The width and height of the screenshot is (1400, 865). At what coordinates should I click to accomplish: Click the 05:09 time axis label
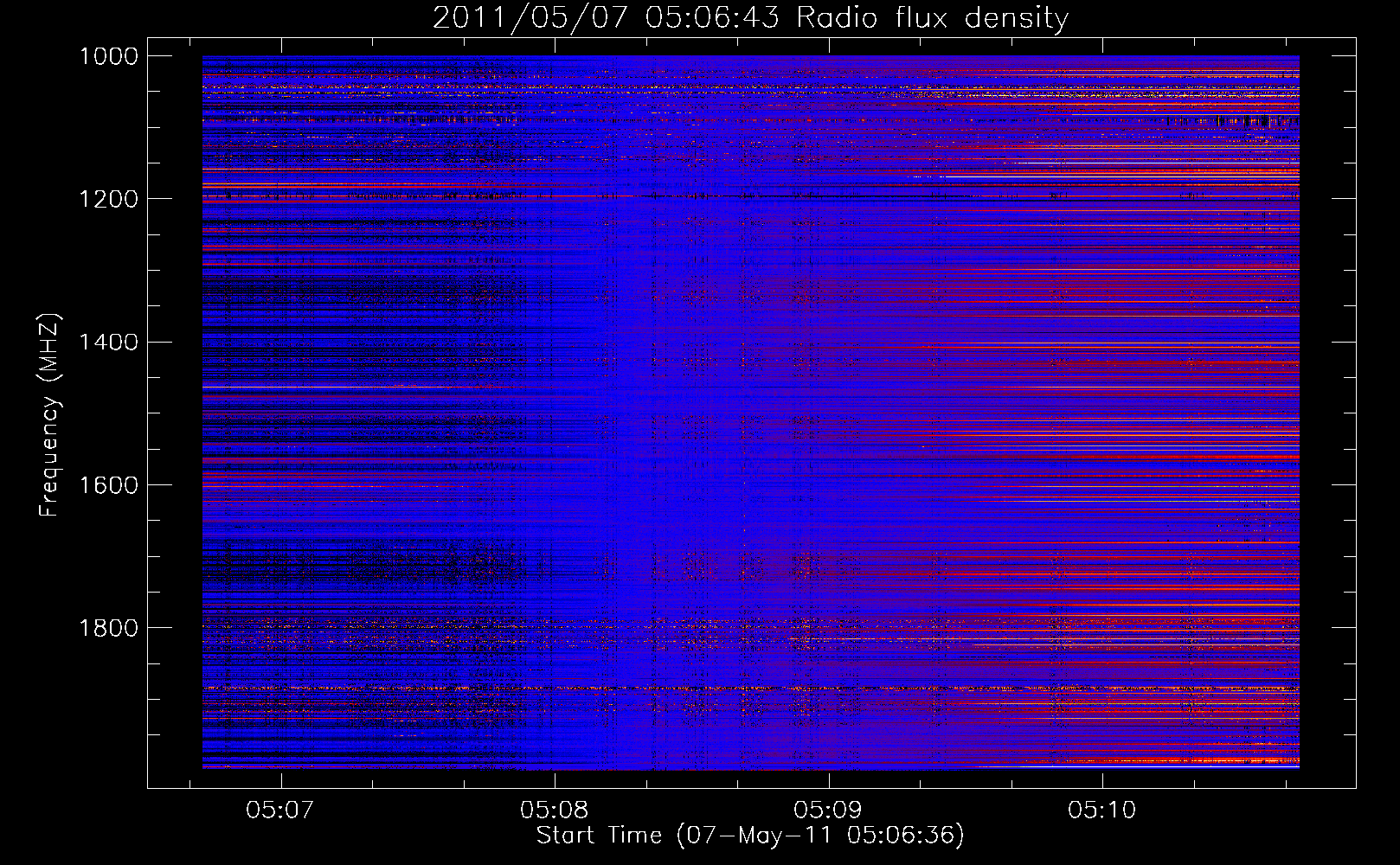(828, 811)
